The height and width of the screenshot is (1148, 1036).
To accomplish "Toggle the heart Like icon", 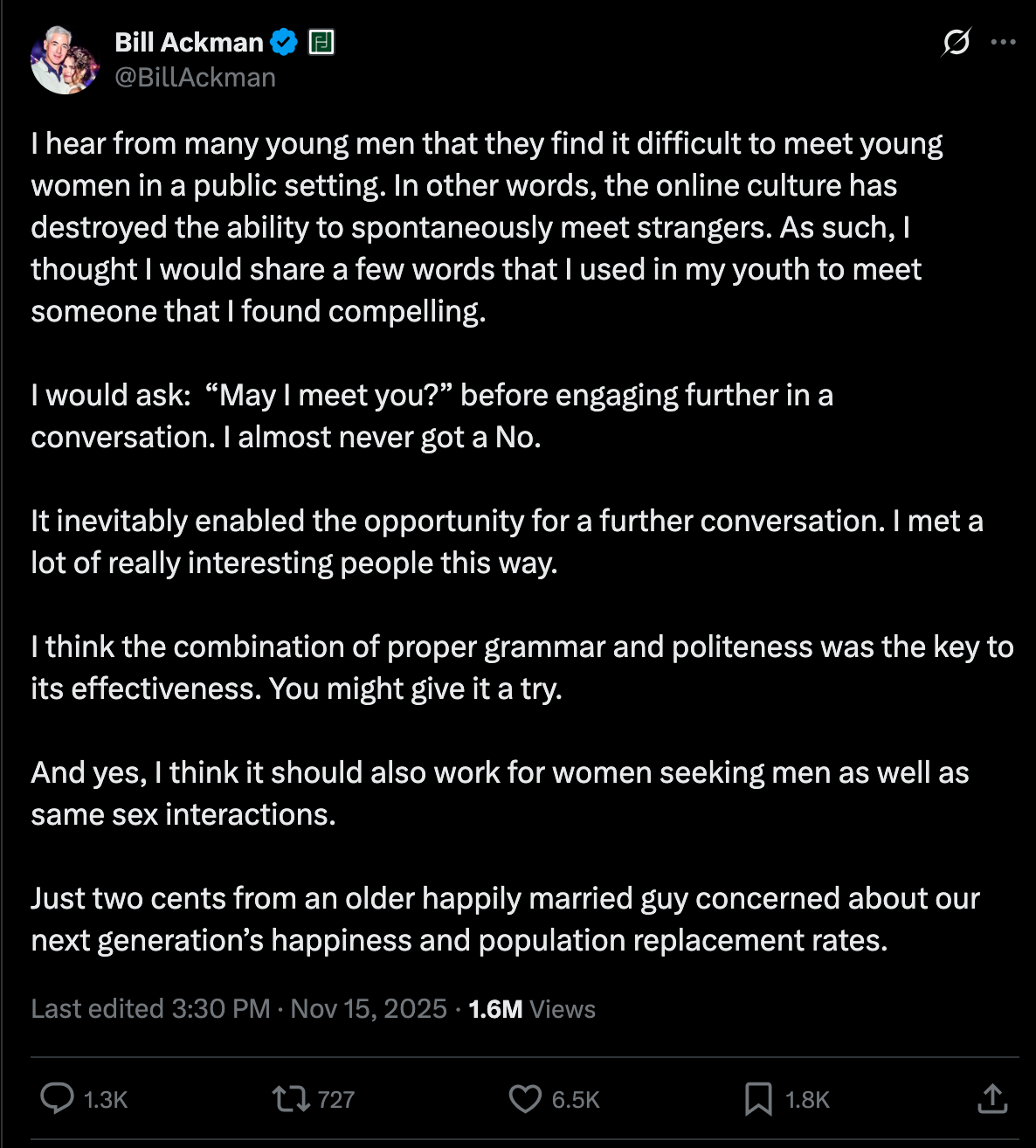I will point(525,1098).
